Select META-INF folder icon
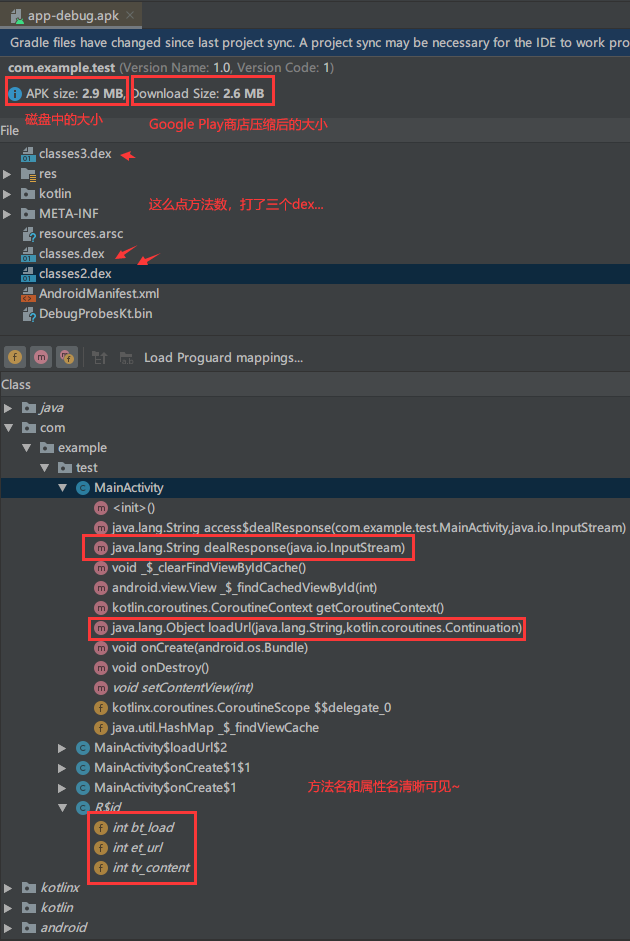Image resolution: width=630 pixels, height=941 pixels. click(x=28, y=214)
